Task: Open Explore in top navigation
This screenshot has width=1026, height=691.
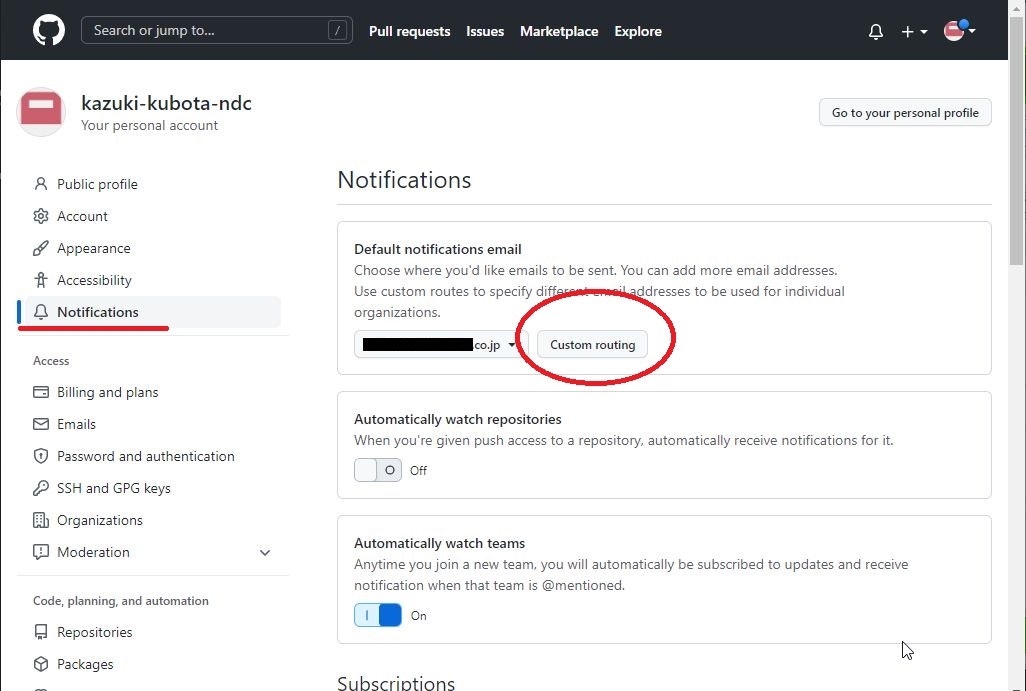Action: click(638, 31)
